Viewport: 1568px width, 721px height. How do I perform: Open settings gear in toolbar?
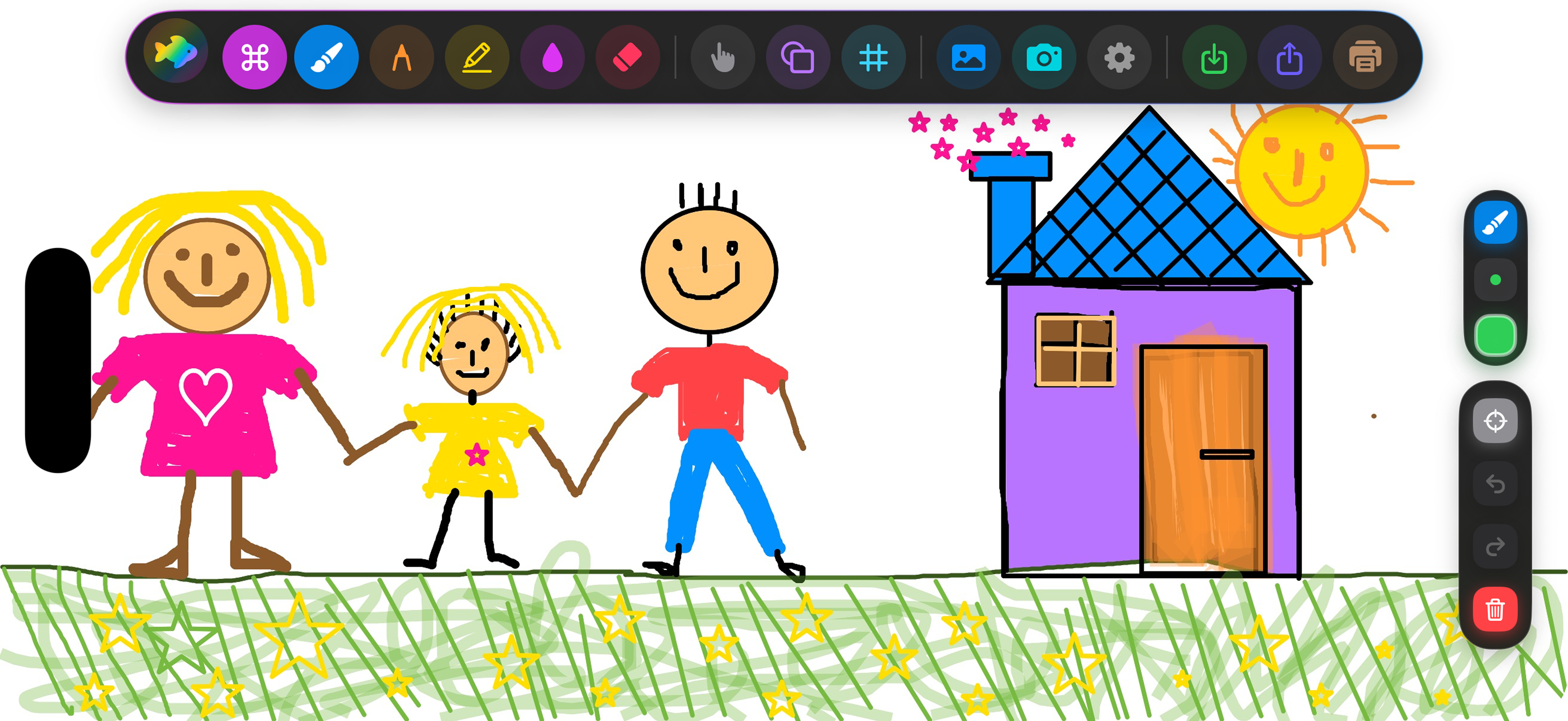click(1119, 57)
